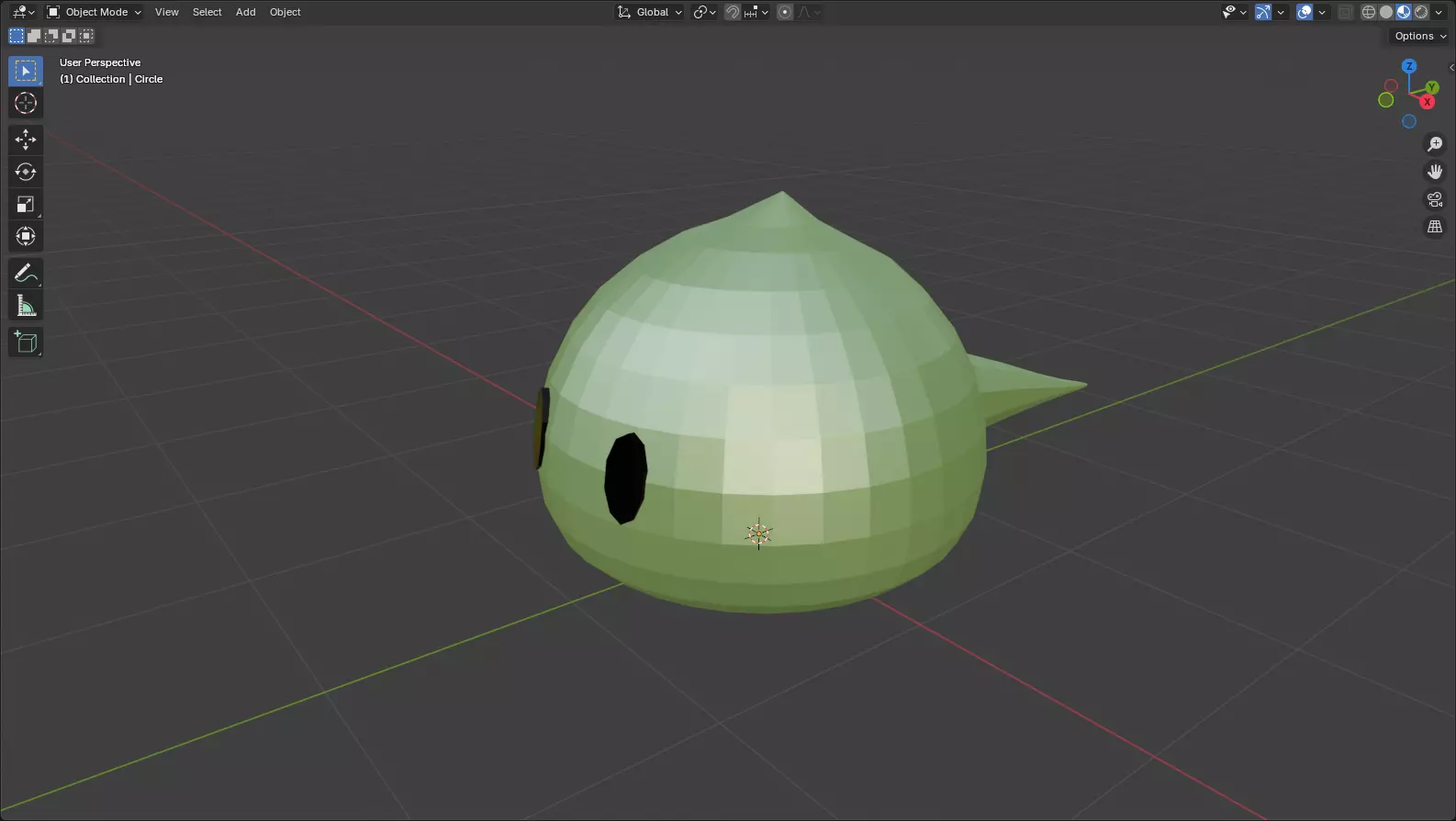Click the green Y axis on gizmo

coord(1432,88)
